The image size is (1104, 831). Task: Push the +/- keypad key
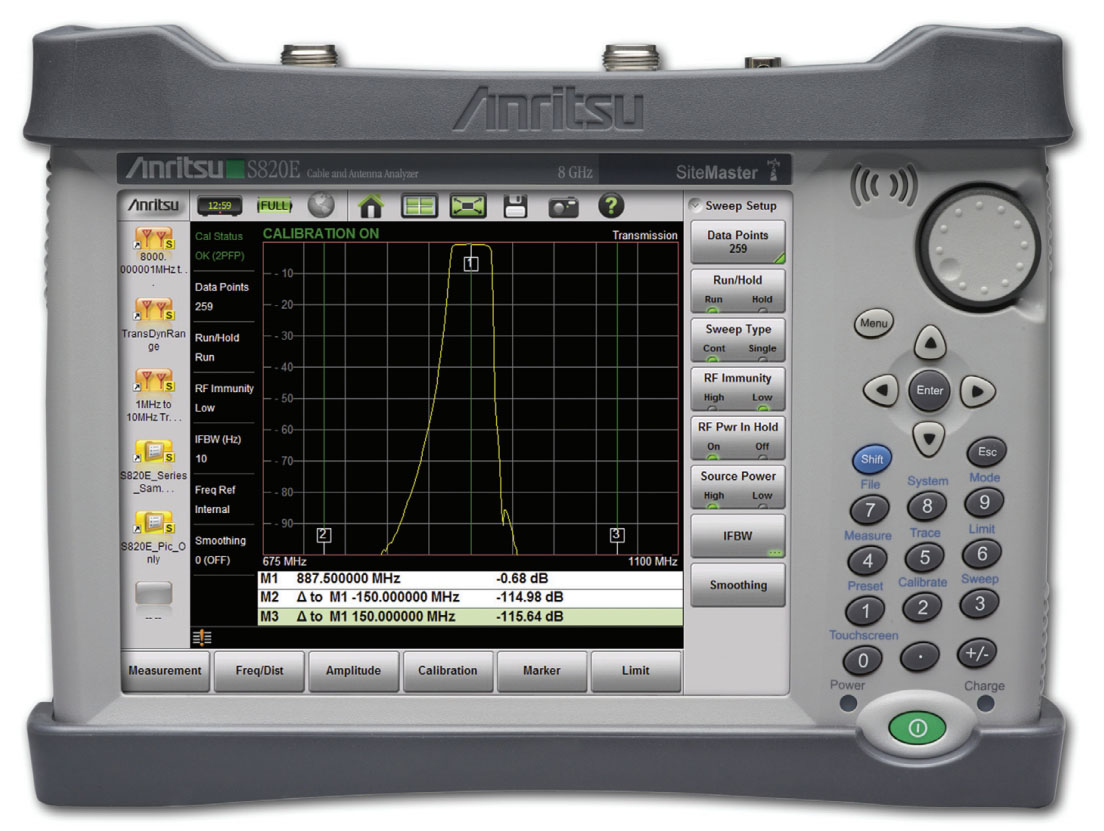tap(977, 654)
